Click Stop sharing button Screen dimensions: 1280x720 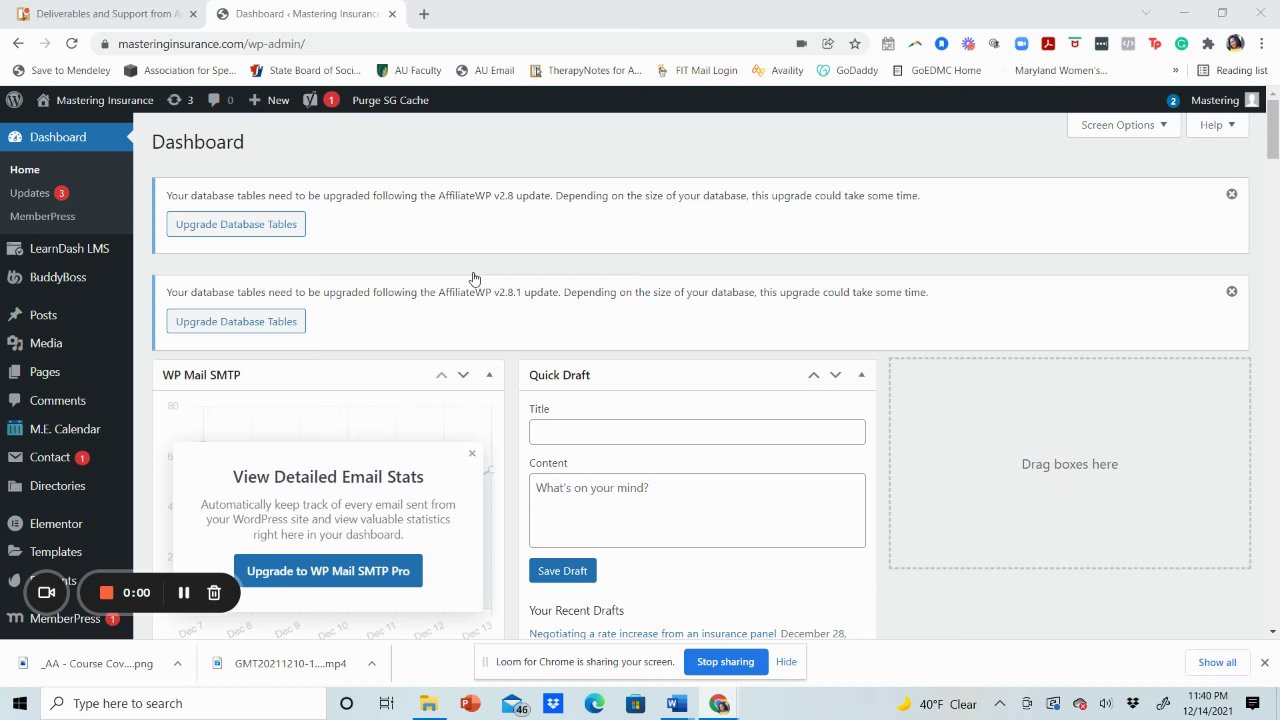click(725, 662)
